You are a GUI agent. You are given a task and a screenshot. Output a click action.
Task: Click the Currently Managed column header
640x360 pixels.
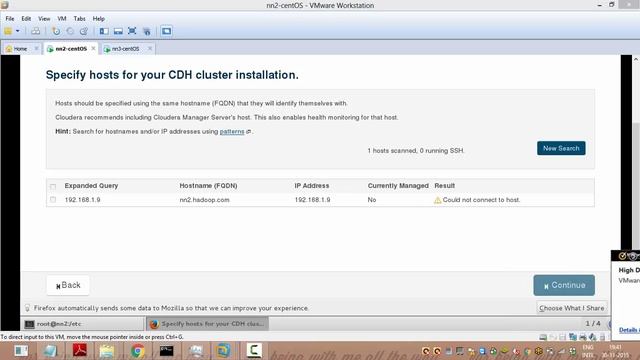[398, 186]
